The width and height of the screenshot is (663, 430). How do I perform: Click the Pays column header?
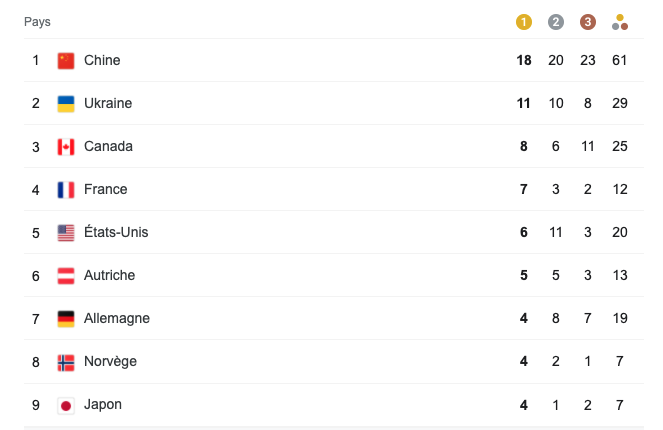click(x=37, y=22)
